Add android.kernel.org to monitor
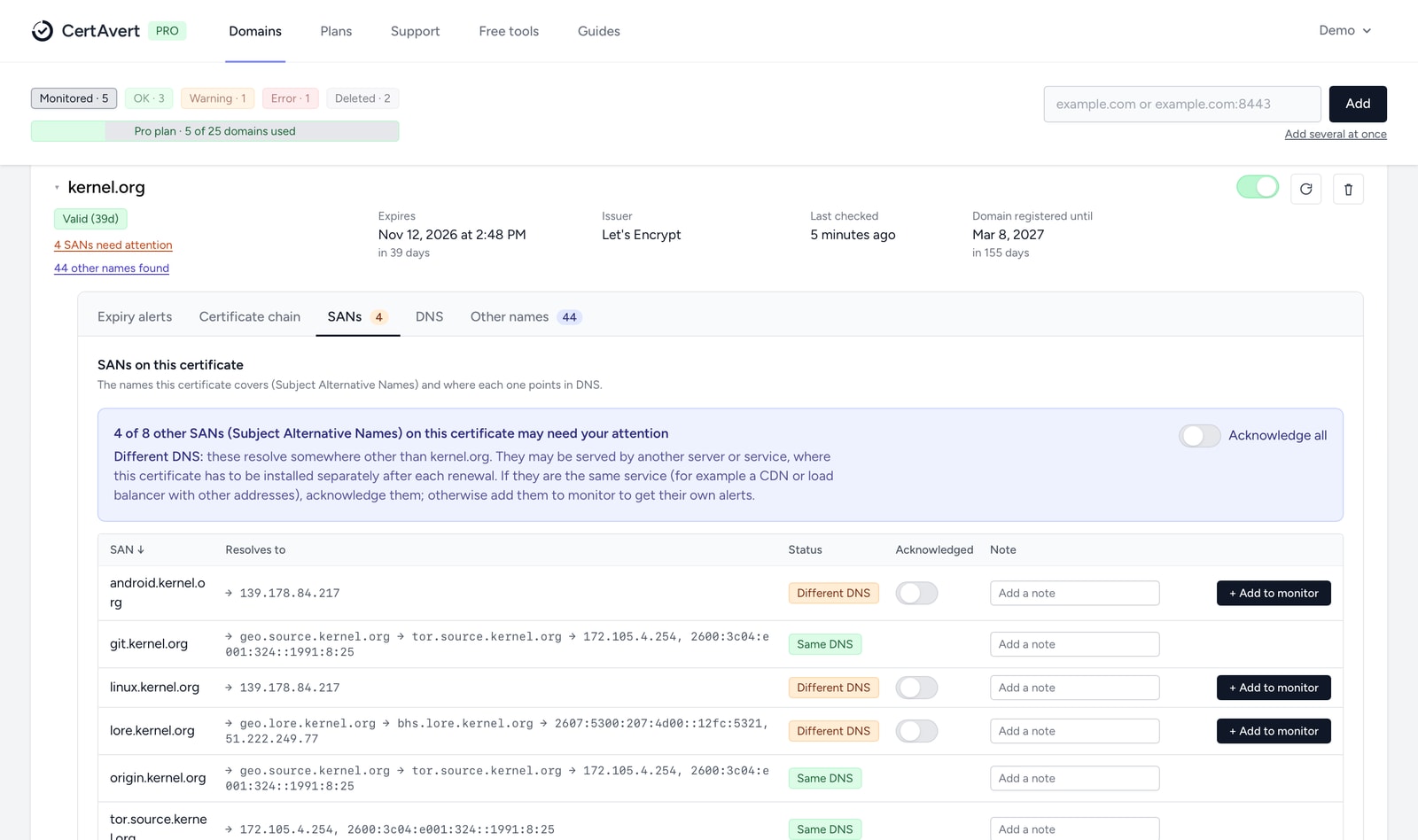Viewport: 1418px width, 840px height. click(1274, 593)
